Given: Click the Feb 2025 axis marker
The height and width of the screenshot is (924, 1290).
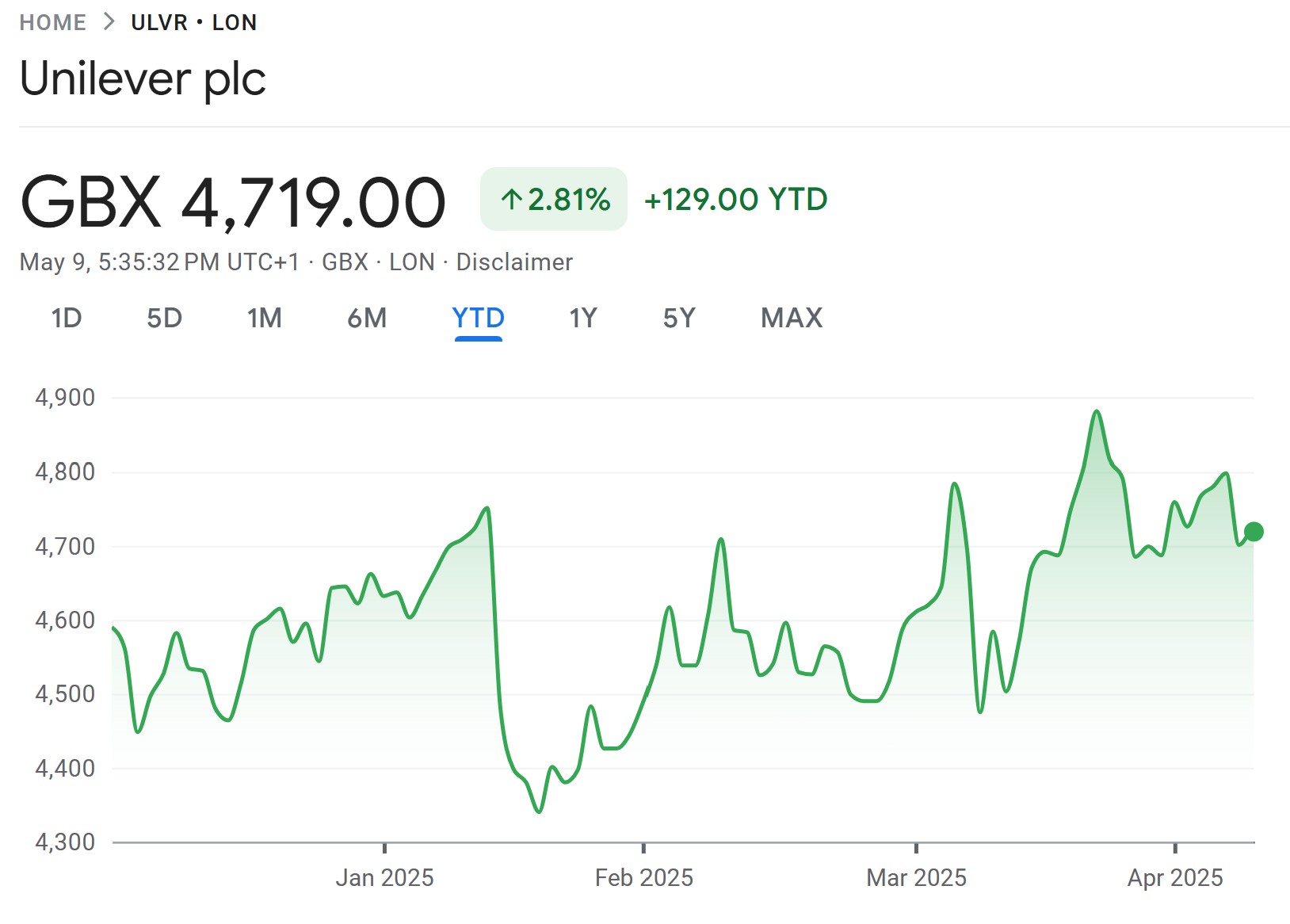Looking at the screenshot, I should [x=643, y=877].
